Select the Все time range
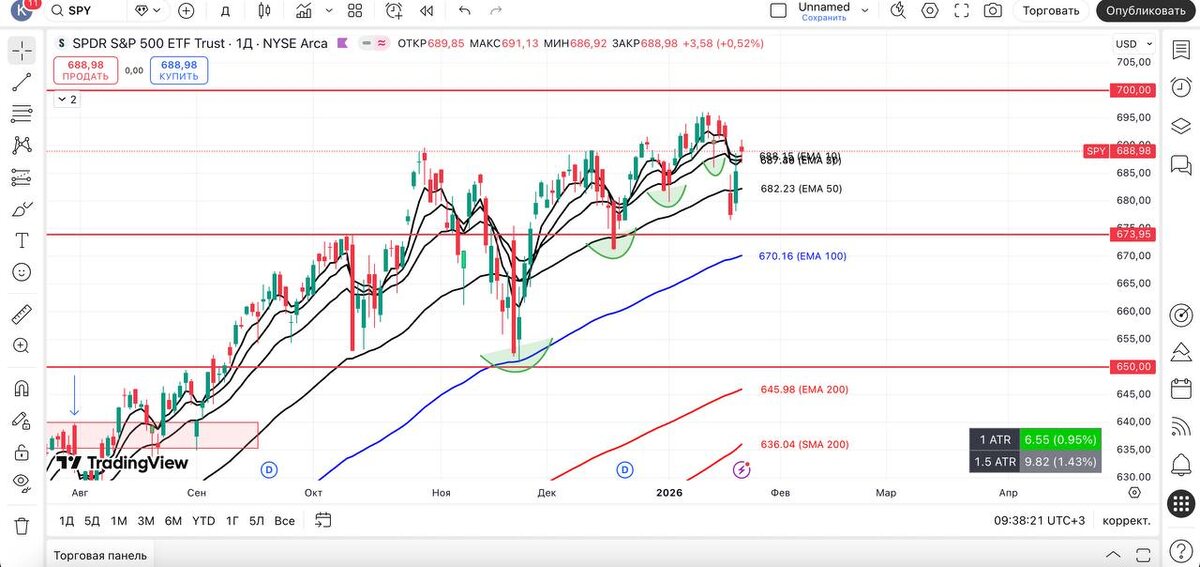This screenshot has height=567, width=1200. [x=284, y=520]
